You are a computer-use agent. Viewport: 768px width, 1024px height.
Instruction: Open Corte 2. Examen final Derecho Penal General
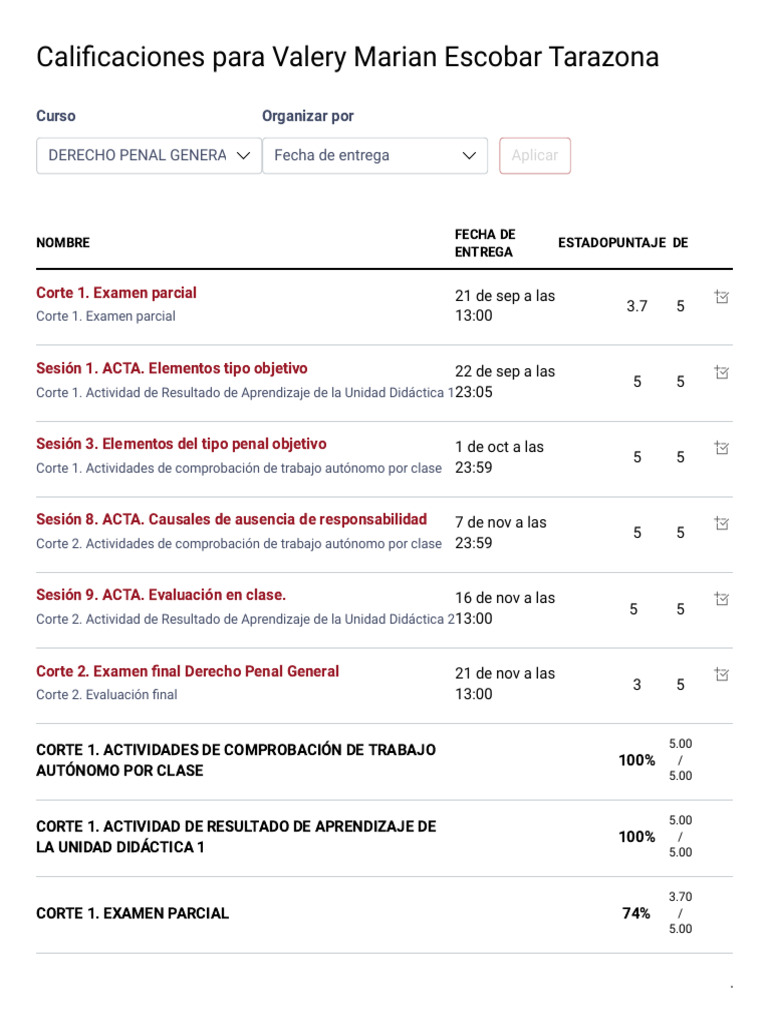coord(187,671)
